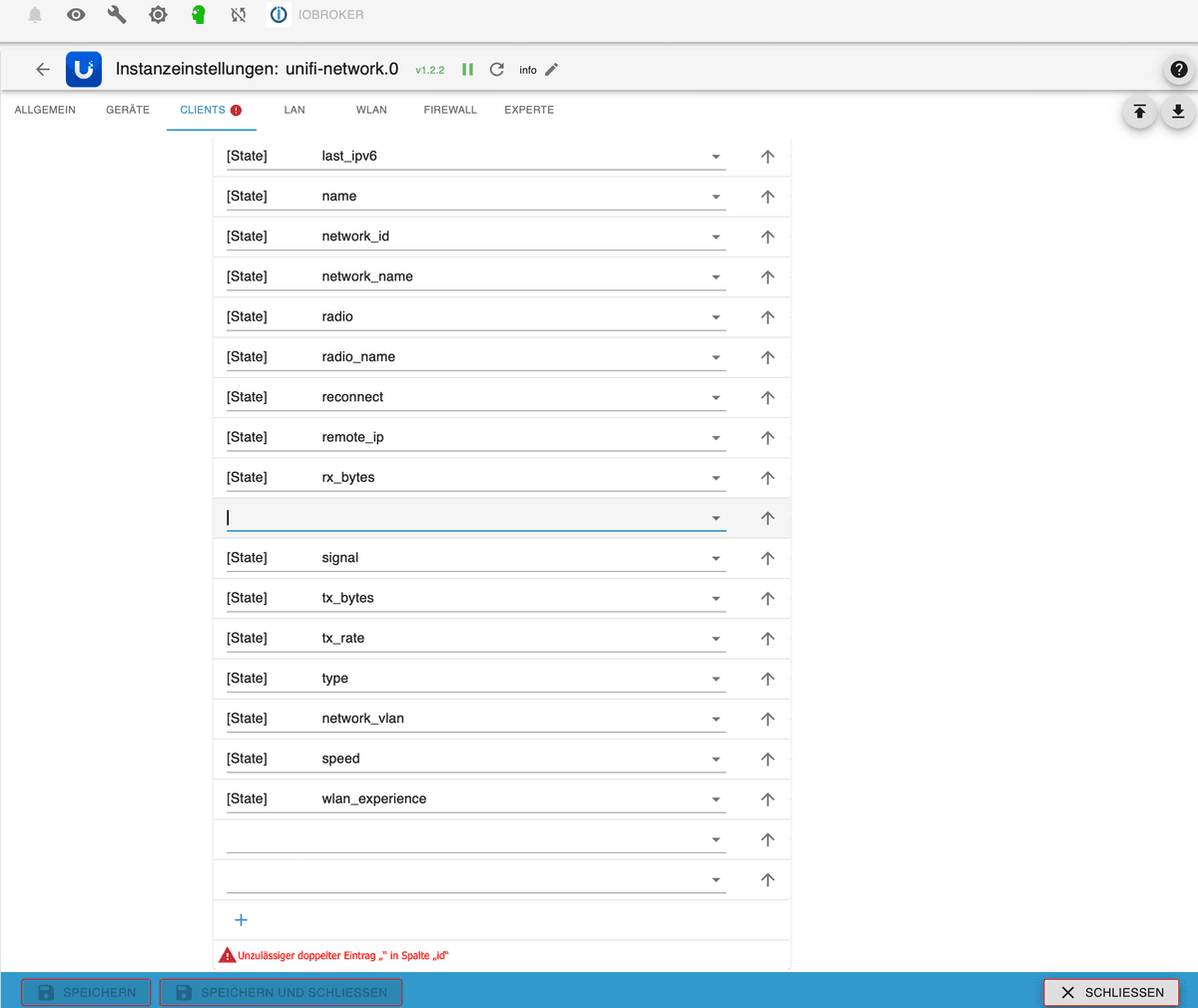Open the tx_rate state dropdown
This screenshot has width=1198, height=1008.
[716, 639]
